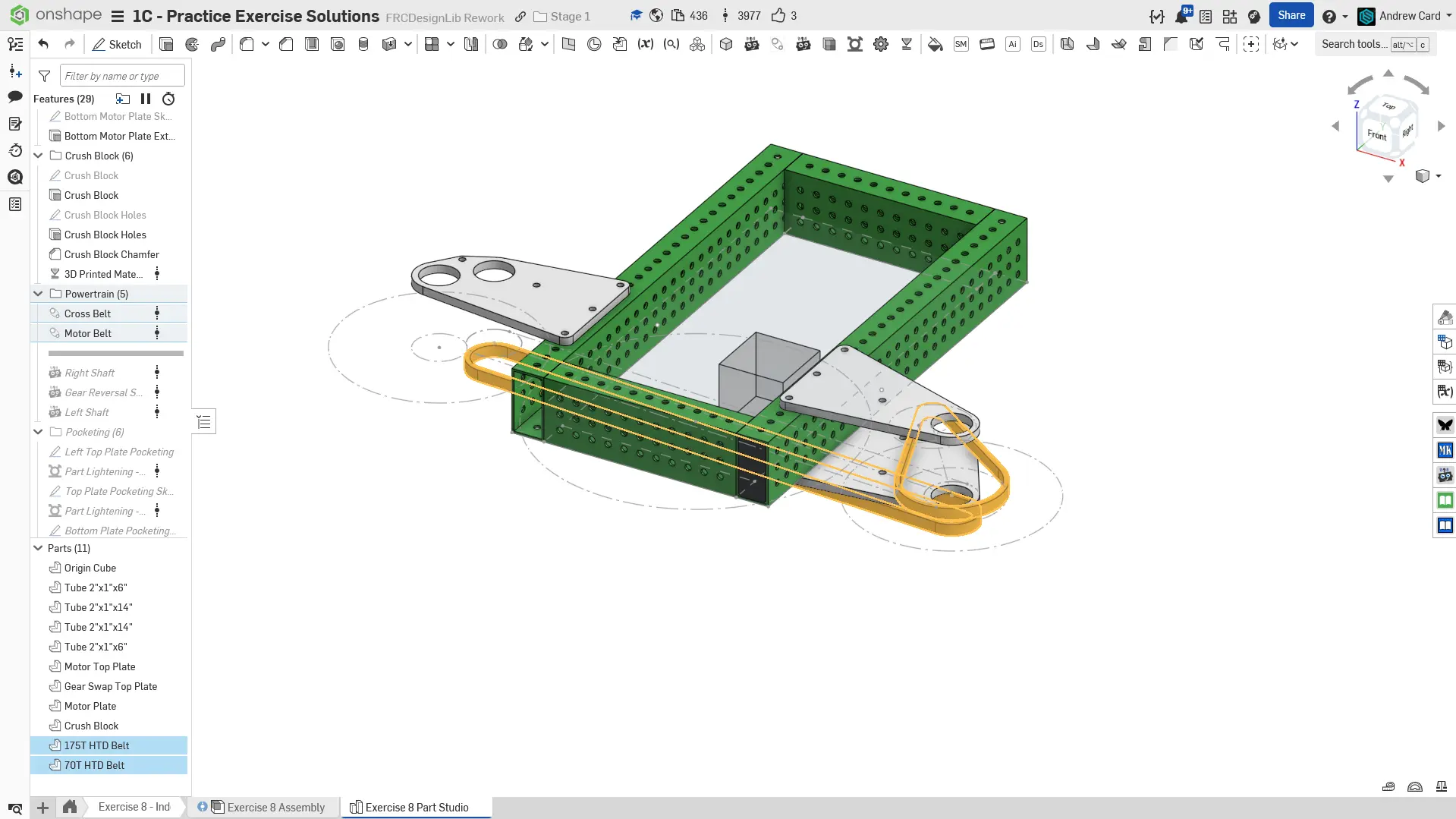Viewport: 1456px width, 819px height.
Task: Click the Filter by name input field
Action: click(121, 75)
